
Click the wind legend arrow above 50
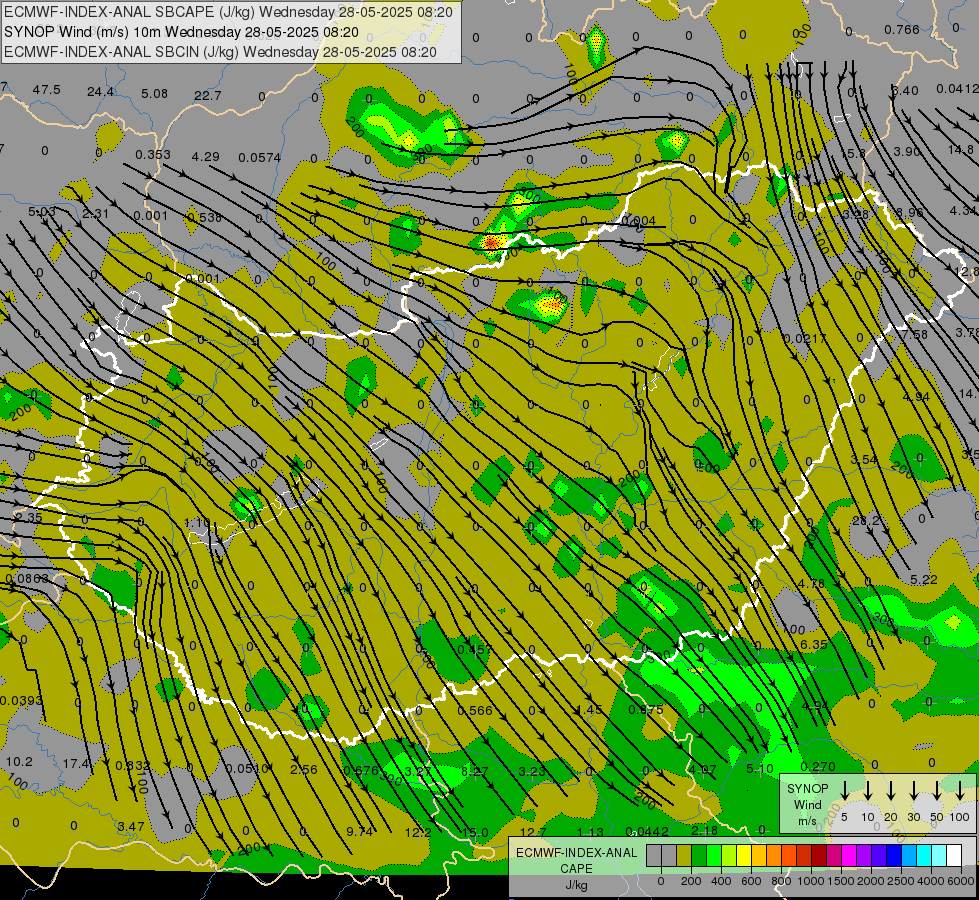pos(937,791)
